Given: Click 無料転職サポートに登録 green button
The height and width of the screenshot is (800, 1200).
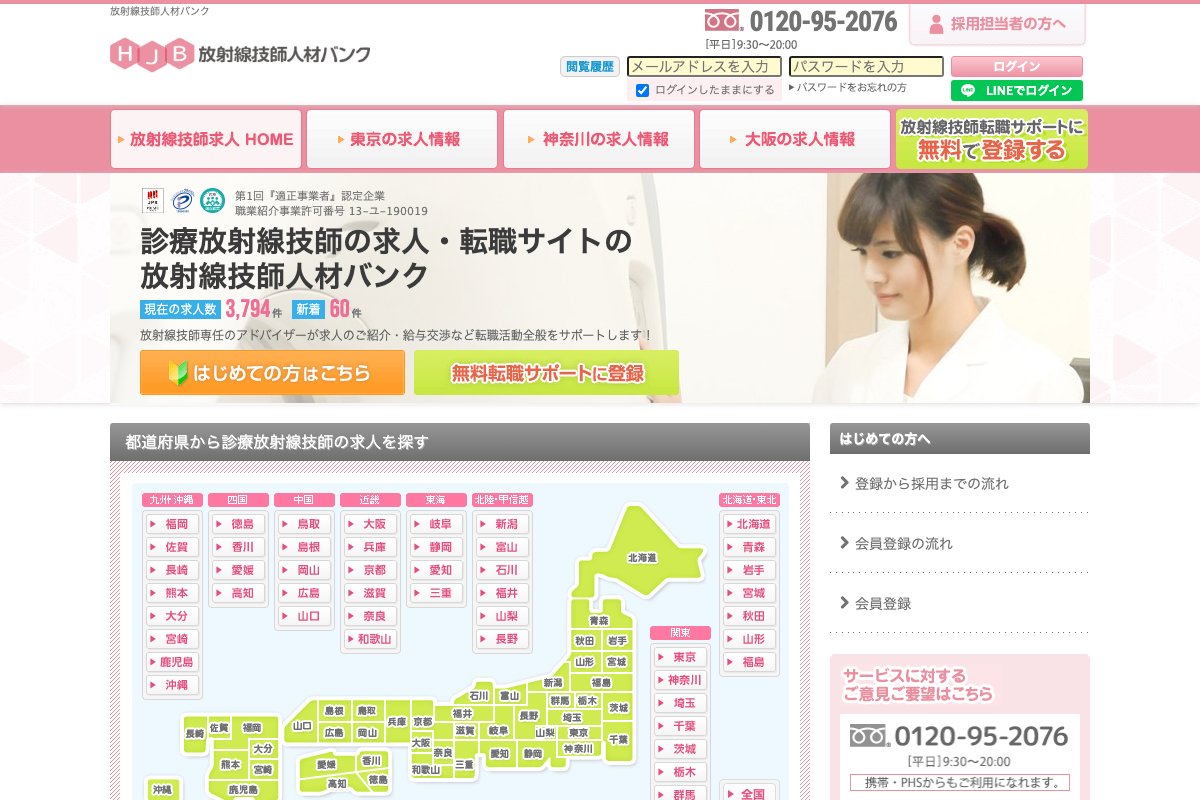Looking at the screenshot, I should pos(546,373).
